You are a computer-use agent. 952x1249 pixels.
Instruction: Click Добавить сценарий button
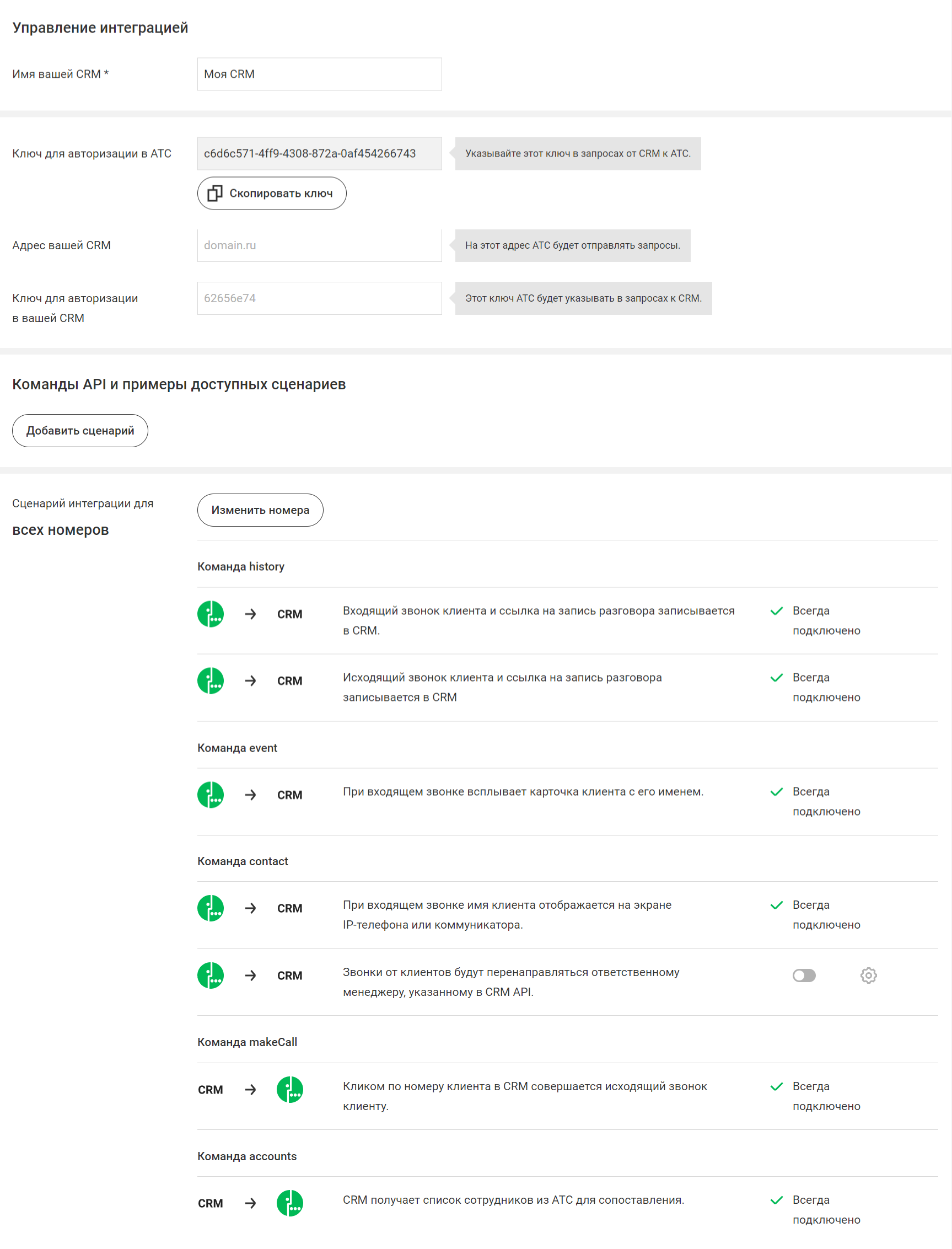click(x=80, y=431)
